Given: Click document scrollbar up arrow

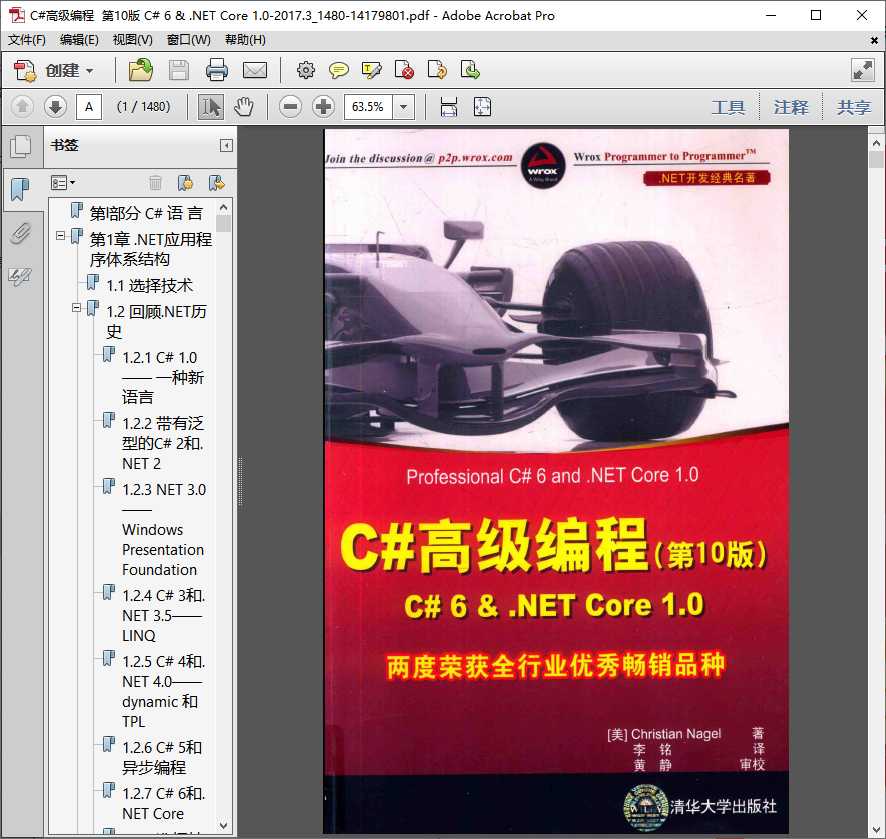Looking at the screenshot, I should [x=876, y=143].
